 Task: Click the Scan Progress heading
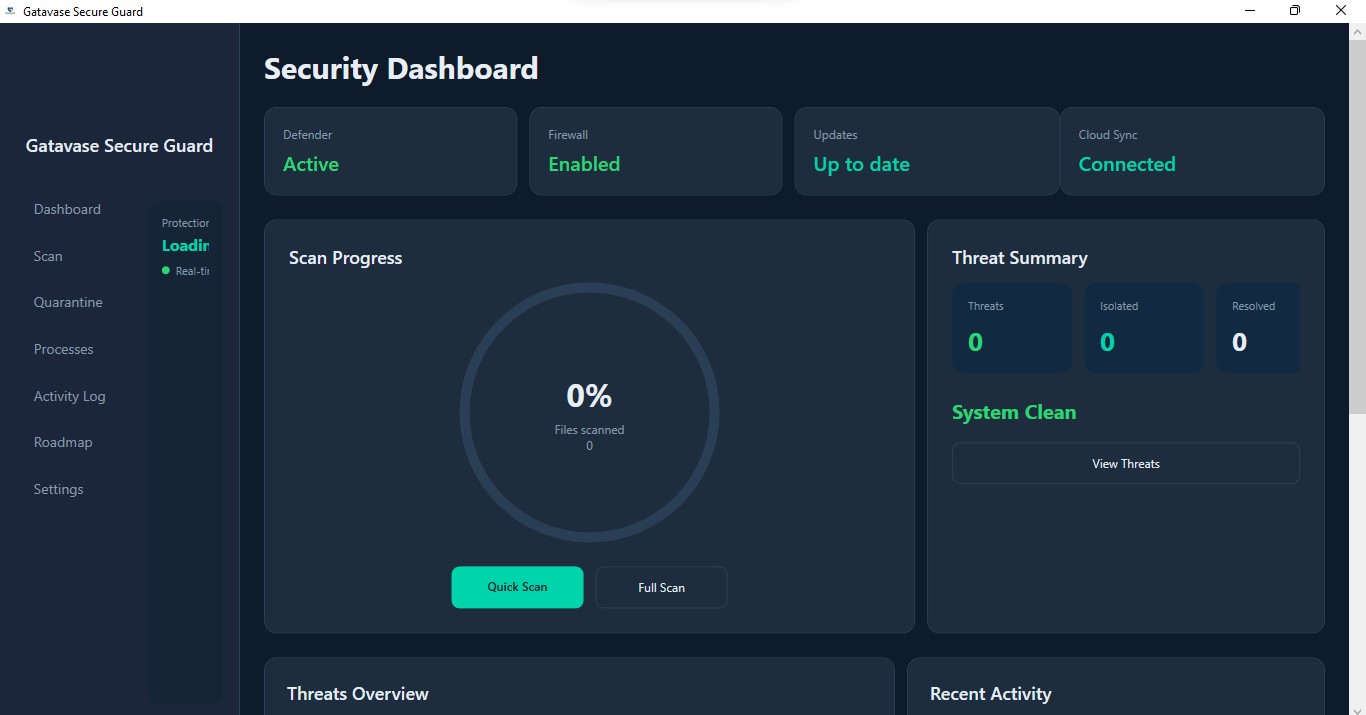345,258
